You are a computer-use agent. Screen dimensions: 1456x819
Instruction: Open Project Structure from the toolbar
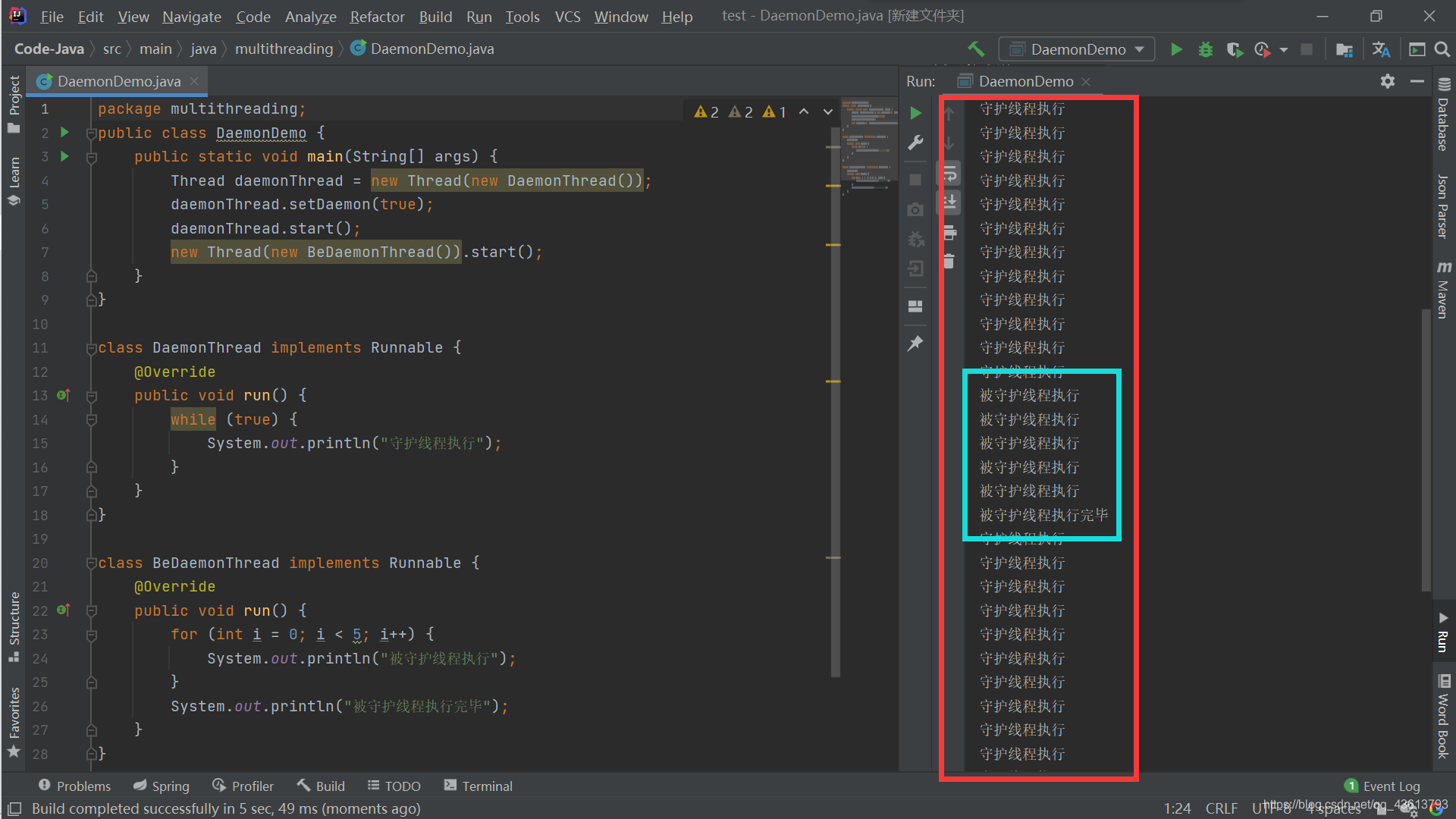pyautogui.click(x=1344, y=49)
